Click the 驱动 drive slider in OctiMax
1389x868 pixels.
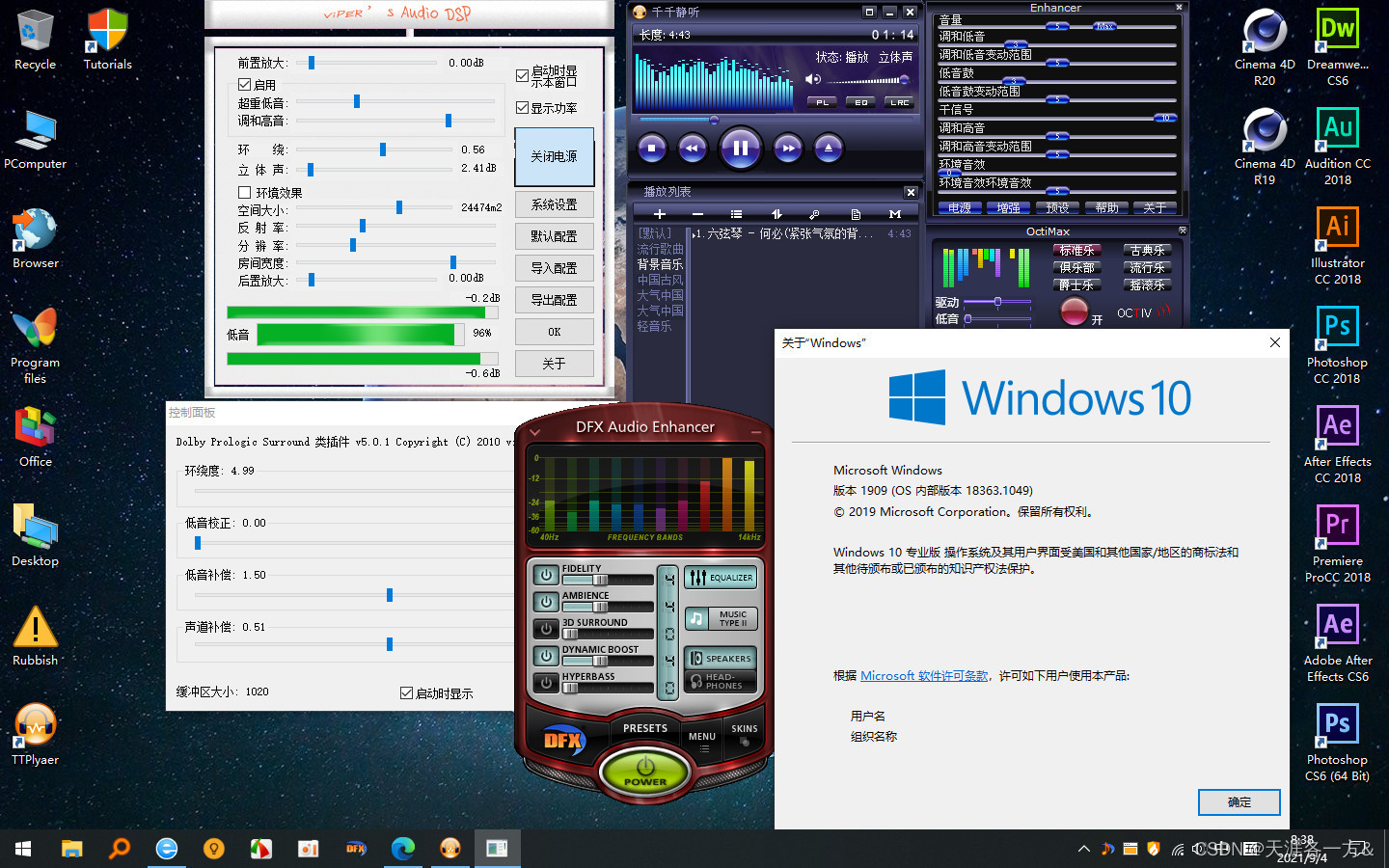coord(997,302)
